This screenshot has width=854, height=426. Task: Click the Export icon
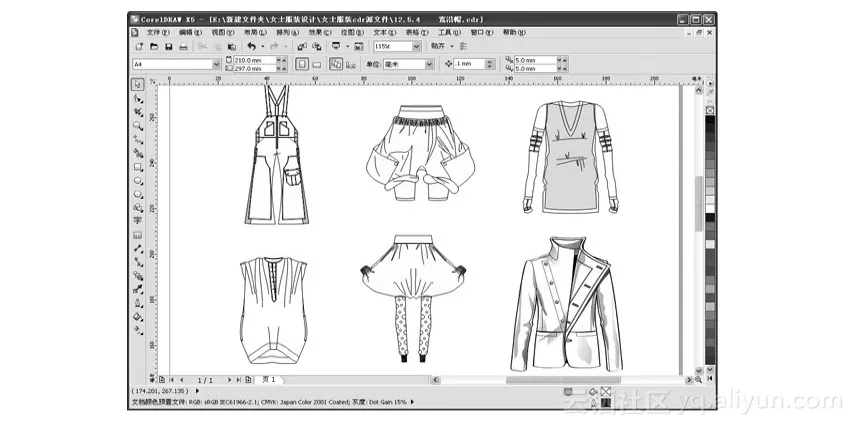(x=316, y=47)
